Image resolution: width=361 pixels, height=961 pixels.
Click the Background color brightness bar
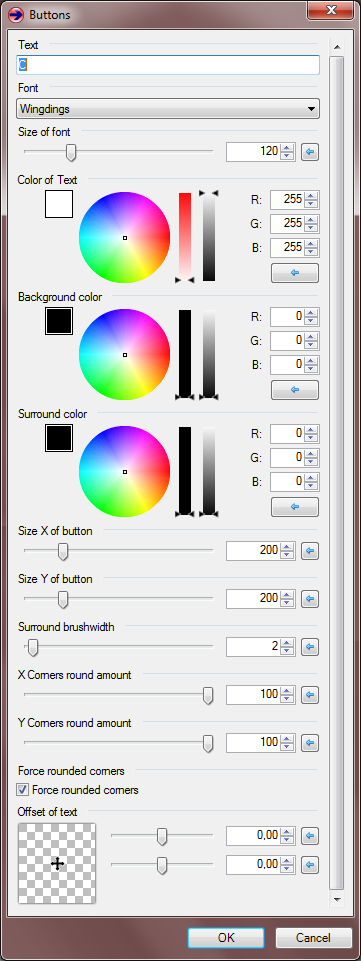pos(209,353)
